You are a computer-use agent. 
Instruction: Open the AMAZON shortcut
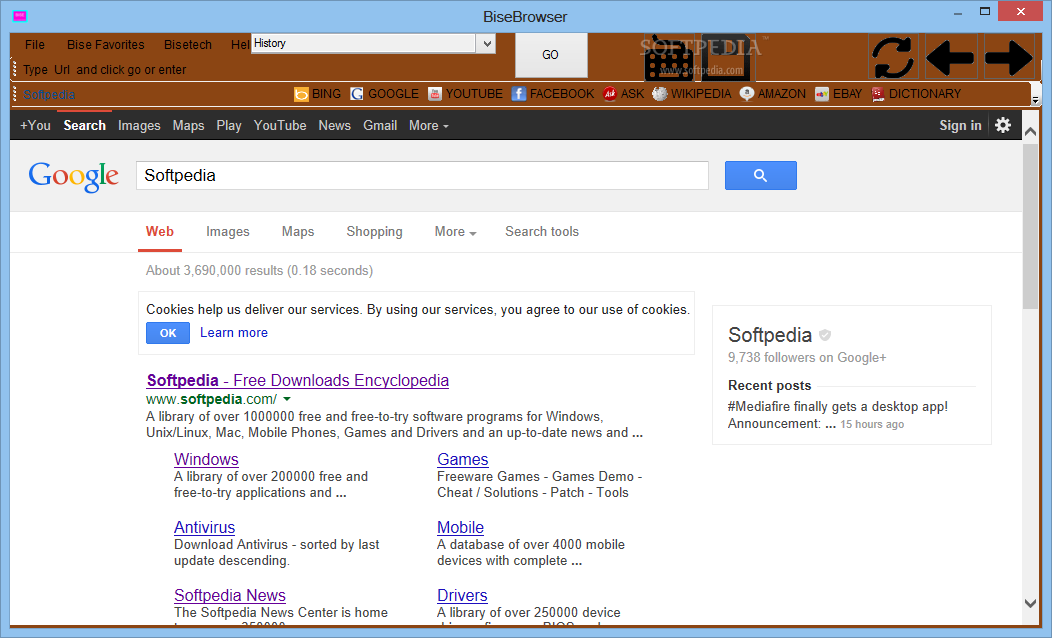coord(773,94)
